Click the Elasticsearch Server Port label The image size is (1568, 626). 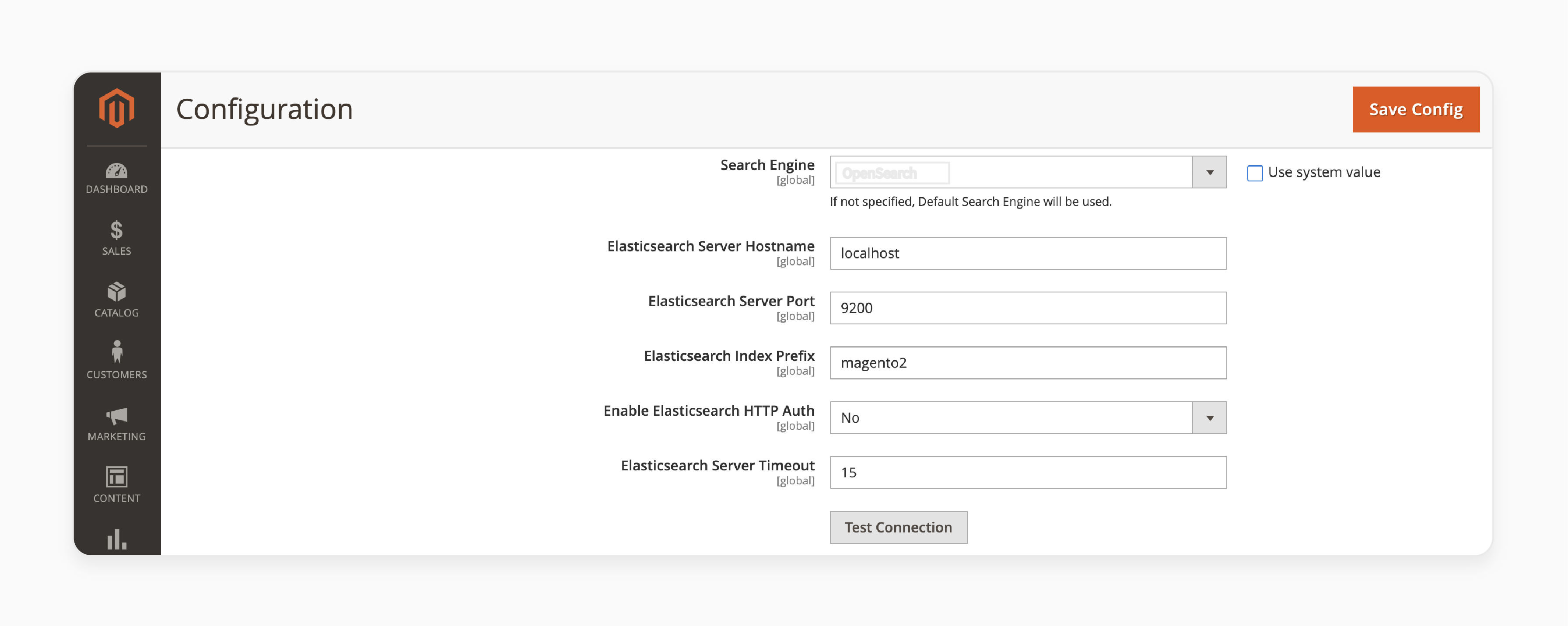click(731, 300)
